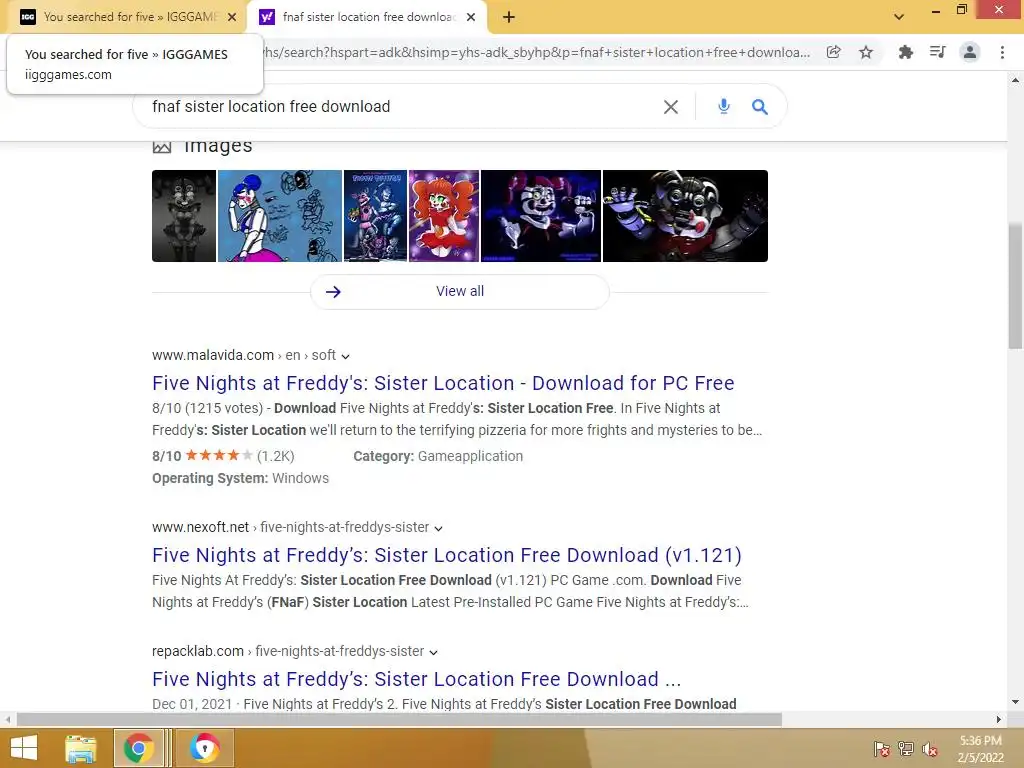Open the tab search chevron menu
Image resolution: width=1024 pixels, height=768 pixels.
point(899,17)
